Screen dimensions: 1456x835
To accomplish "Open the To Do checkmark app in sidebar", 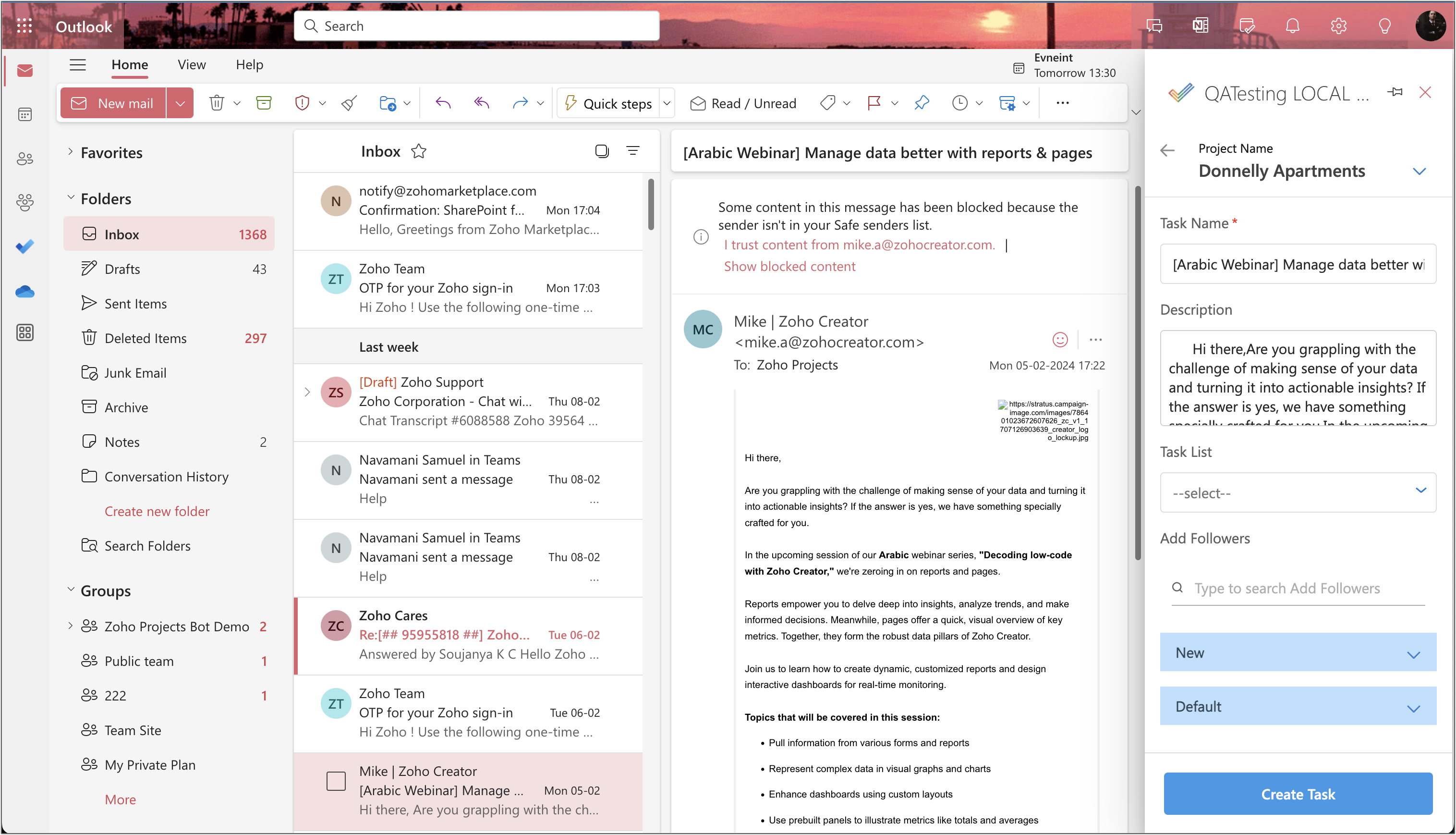I will pyautogui.click(x=24, y=246).
